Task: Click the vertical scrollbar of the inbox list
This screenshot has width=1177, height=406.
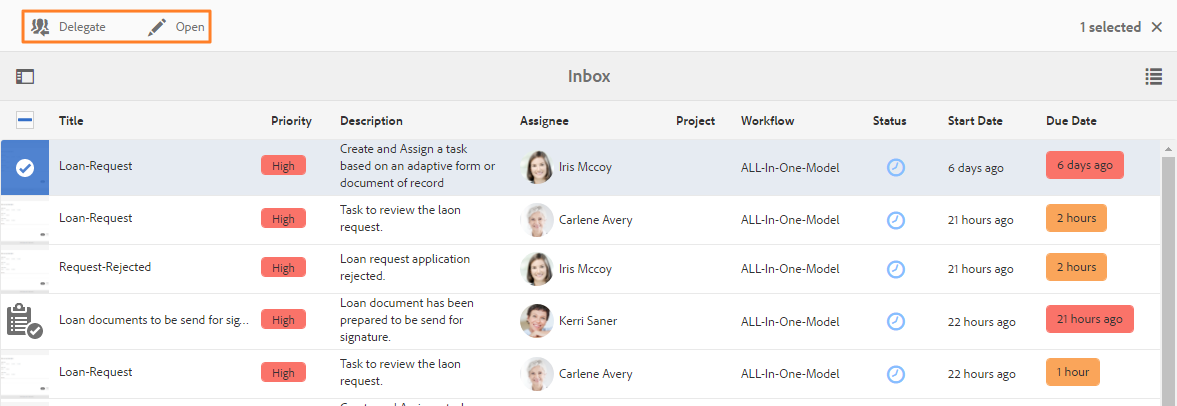Action: (x=1168, y=272)
